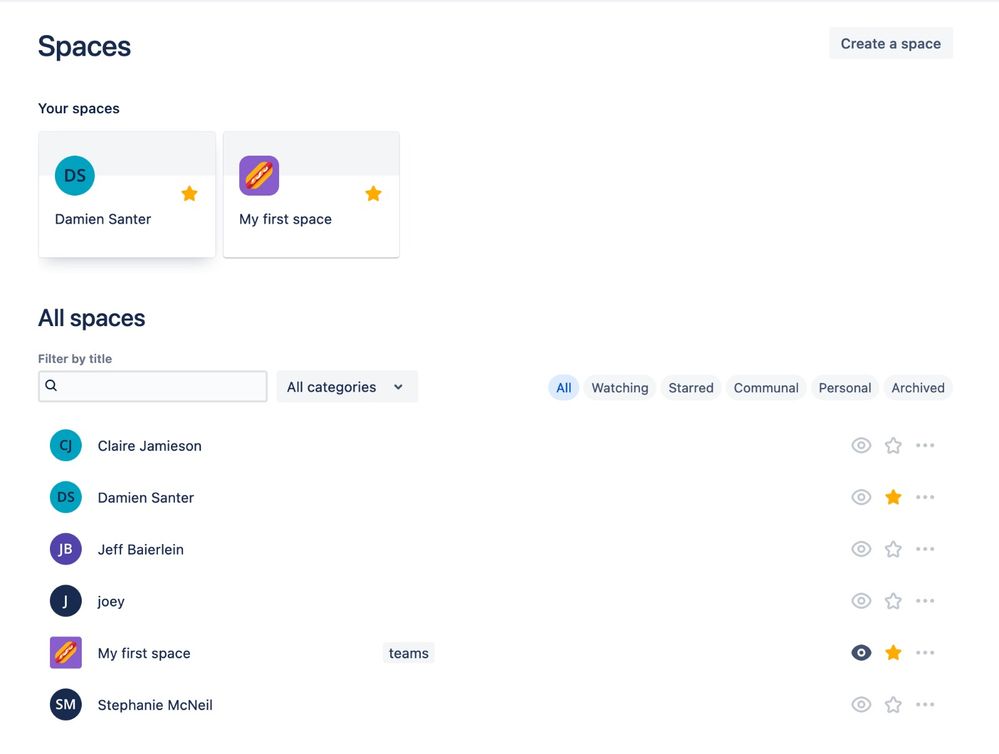Switch to the Watching filter
Screen dimensions: 999x754
tap(619, 387)
